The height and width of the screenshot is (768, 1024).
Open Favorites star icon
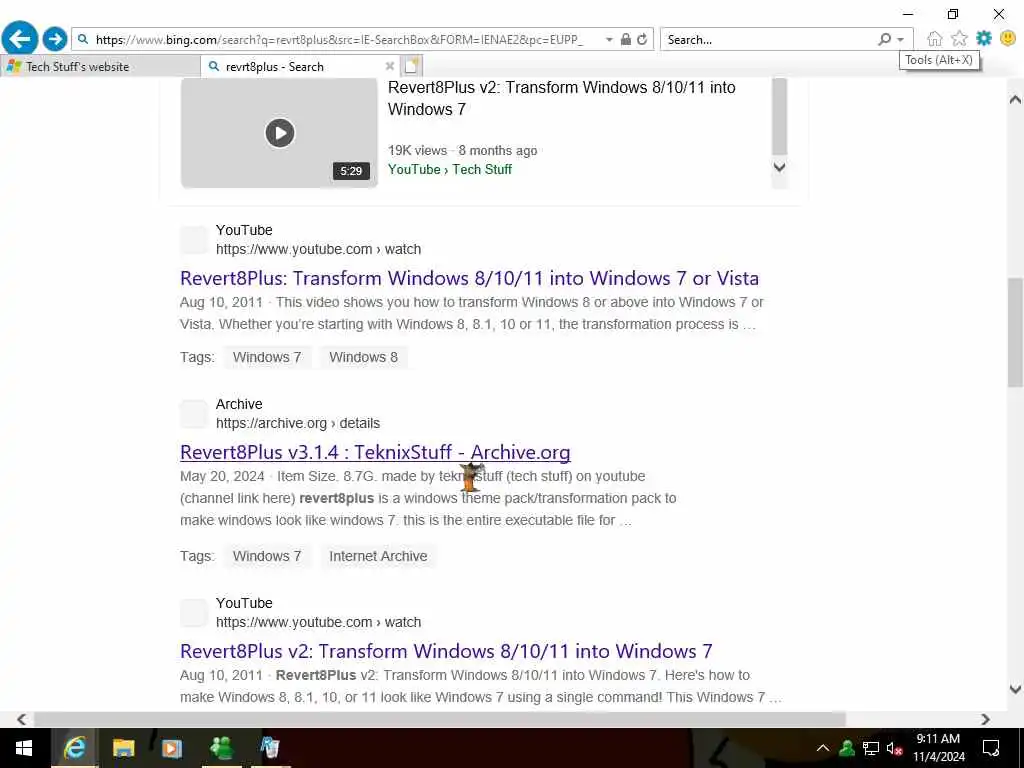tap(959, 39)
